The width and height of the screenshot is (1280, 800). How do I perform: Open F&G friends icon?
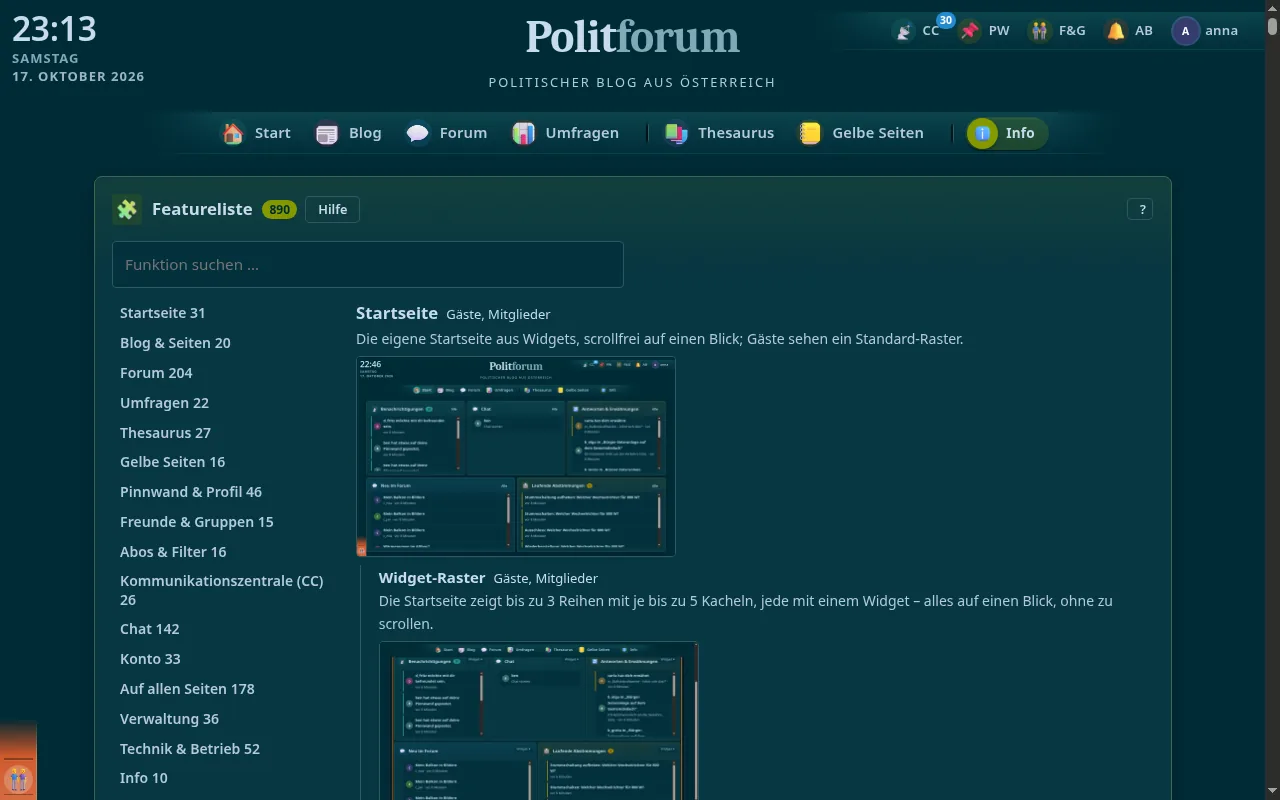click(x=1040, y=31)
